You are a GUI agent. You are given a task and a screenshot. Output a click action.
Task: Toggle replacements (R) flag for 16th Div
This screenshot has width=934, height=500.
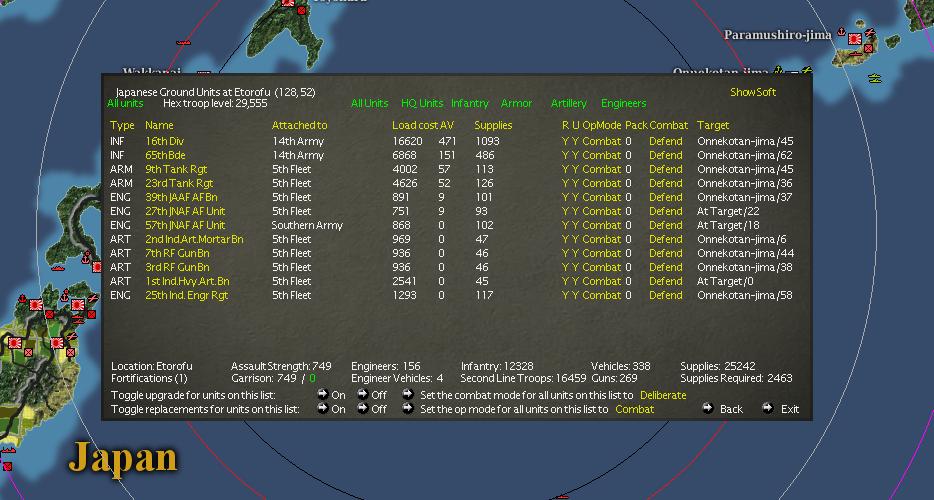565,141
